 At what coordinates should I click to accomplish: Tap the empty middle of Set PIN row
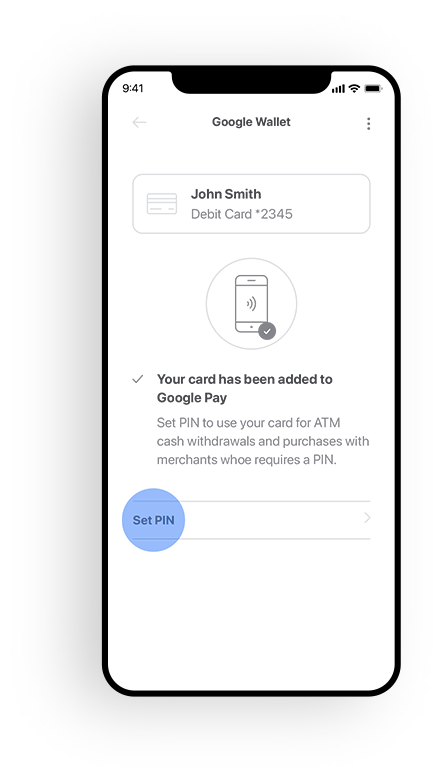[x=268, y=520]
